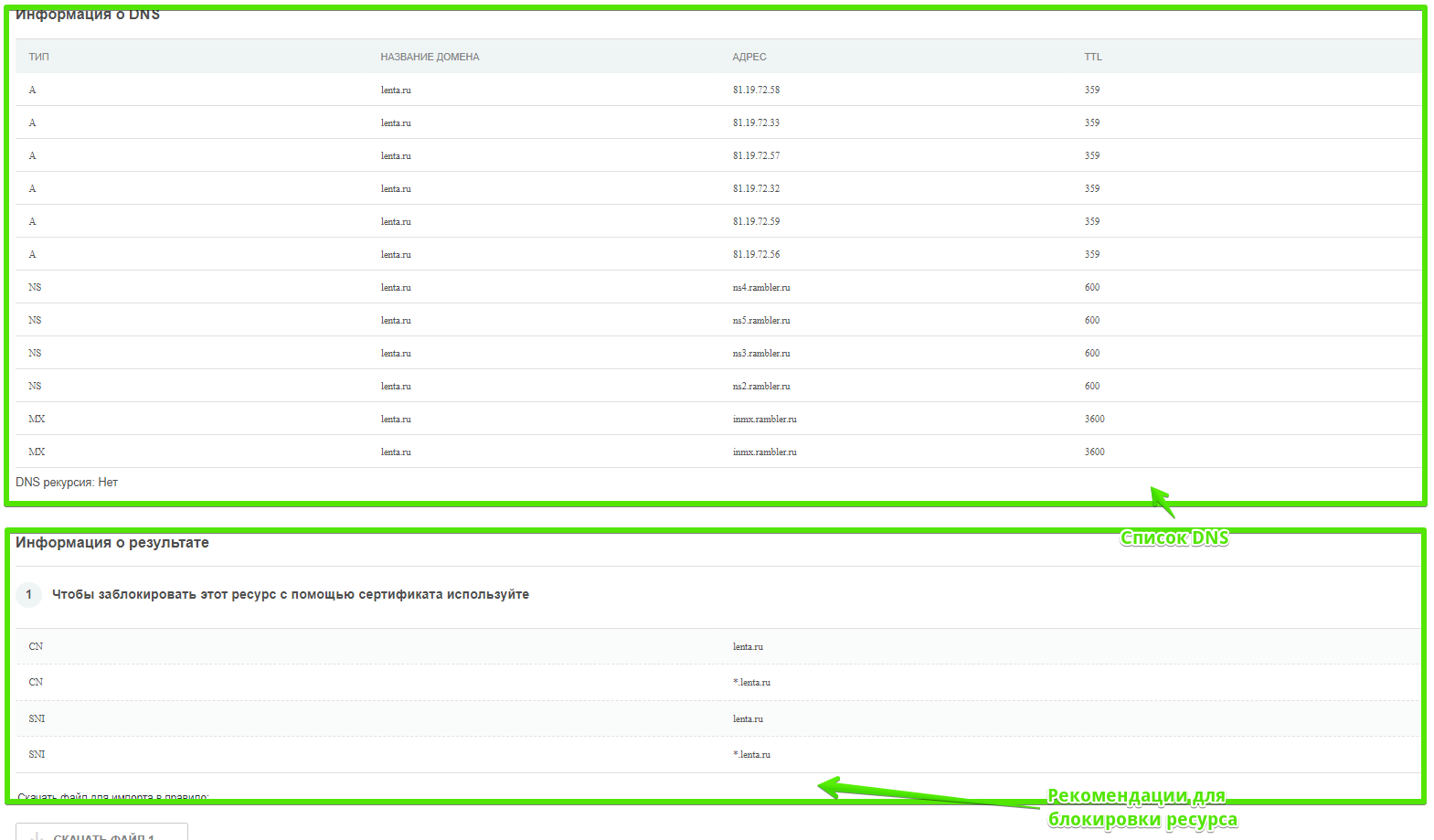Click the ns4.rambler.ru nameserver entry
The width and height of the screenshot is (1434, 840).
(760, 287)
